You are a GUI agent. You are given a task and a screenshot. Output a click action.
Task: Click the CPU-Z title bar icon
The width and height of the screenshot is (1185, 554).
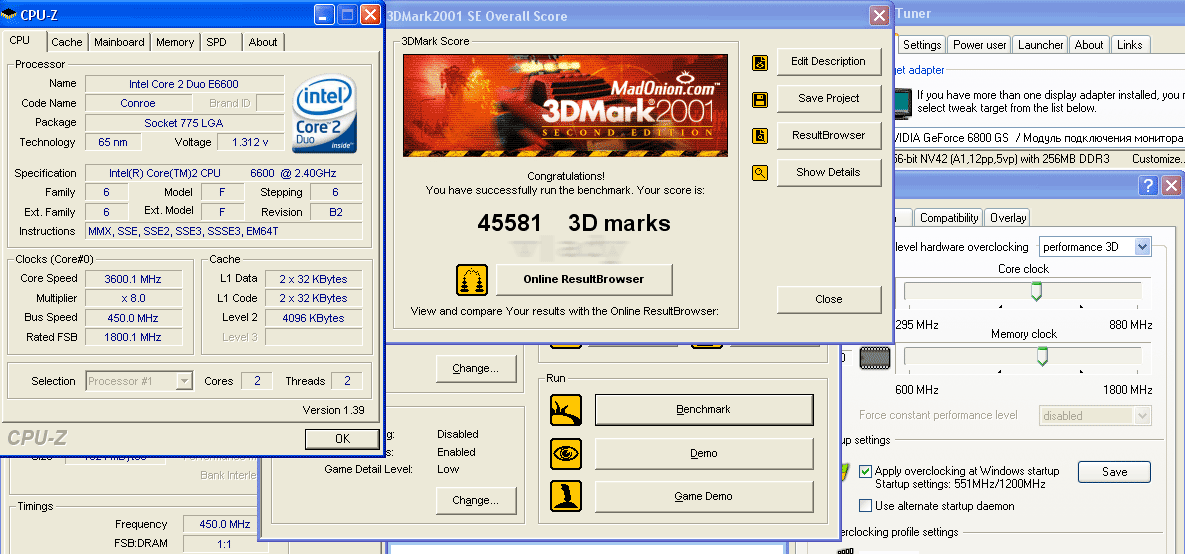pos(10,14)
